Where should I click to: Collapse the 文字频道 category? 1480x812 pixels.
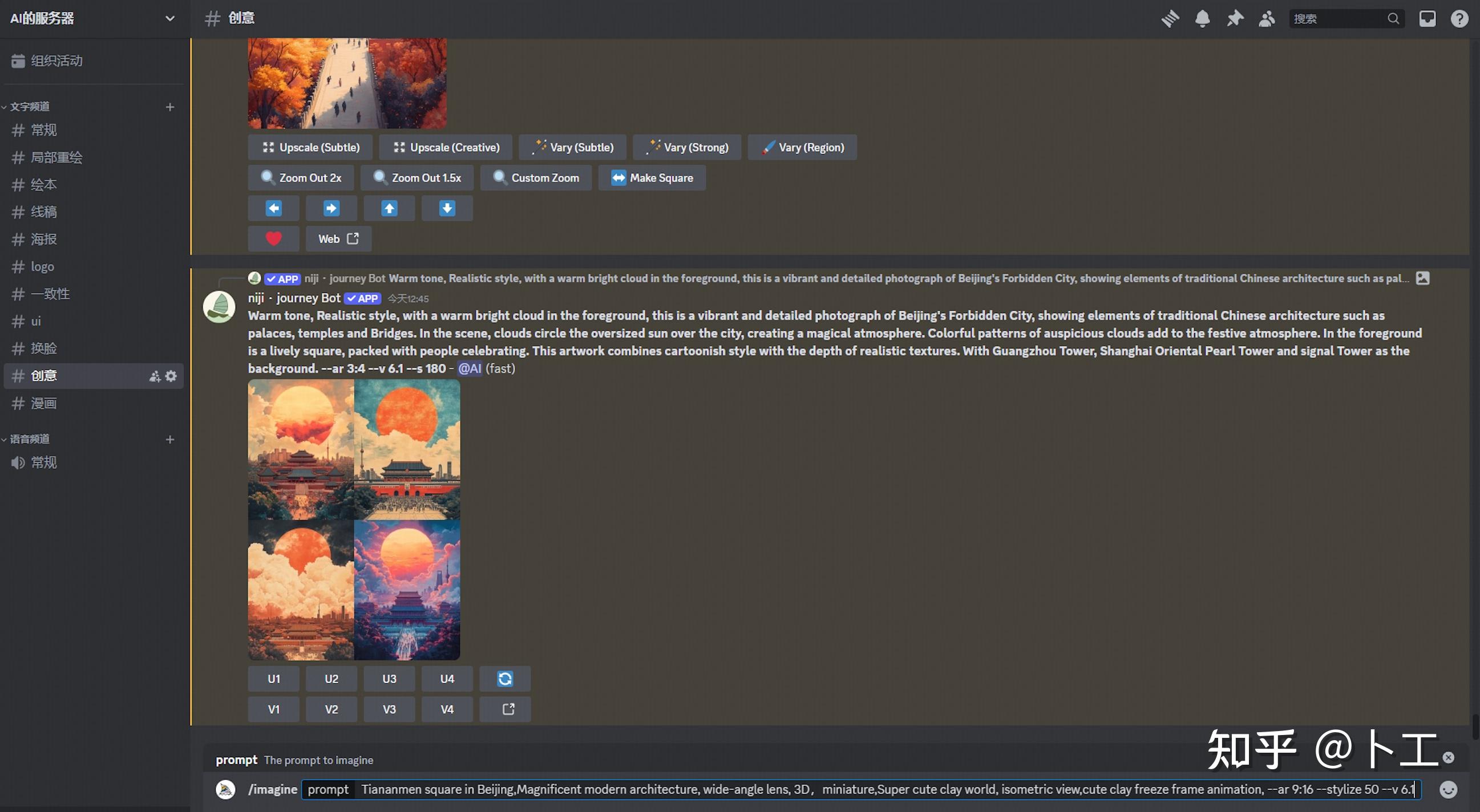click(x=30, y=107)
